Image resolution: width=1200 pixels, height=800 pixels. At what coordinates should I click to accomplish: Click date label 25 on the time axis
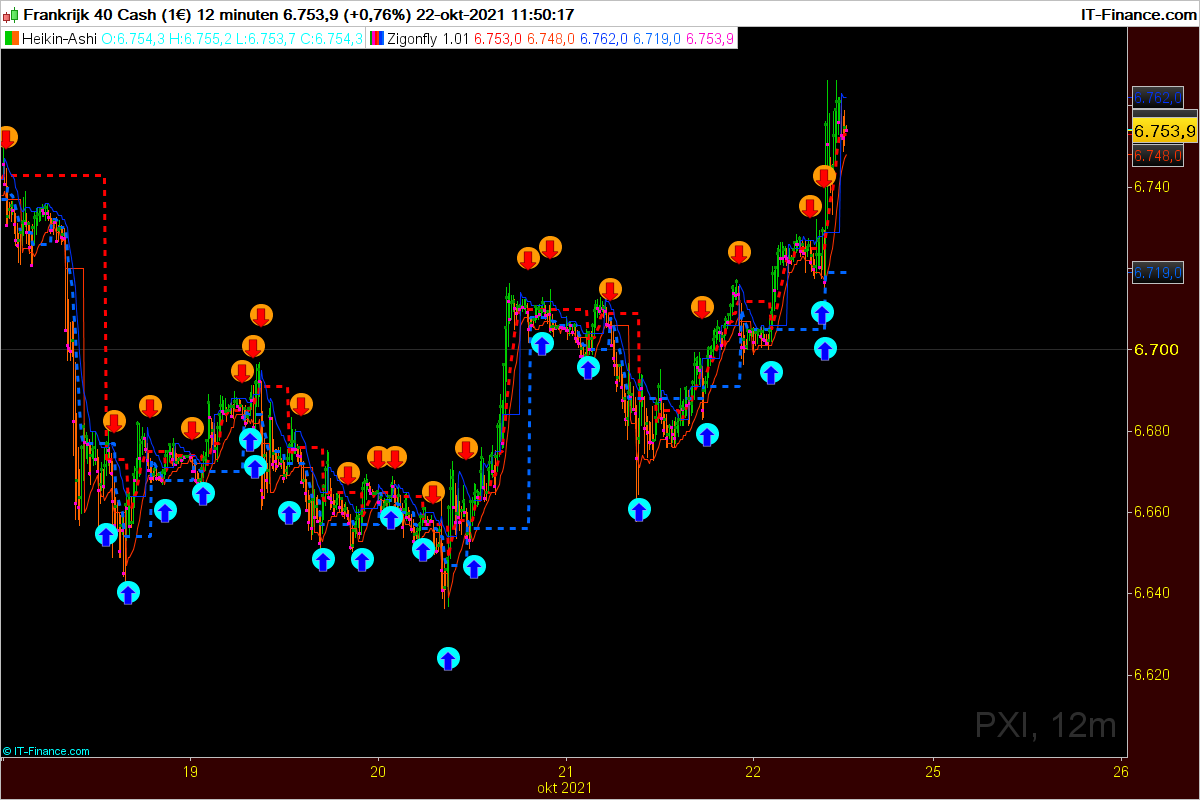tap(933, 772)
